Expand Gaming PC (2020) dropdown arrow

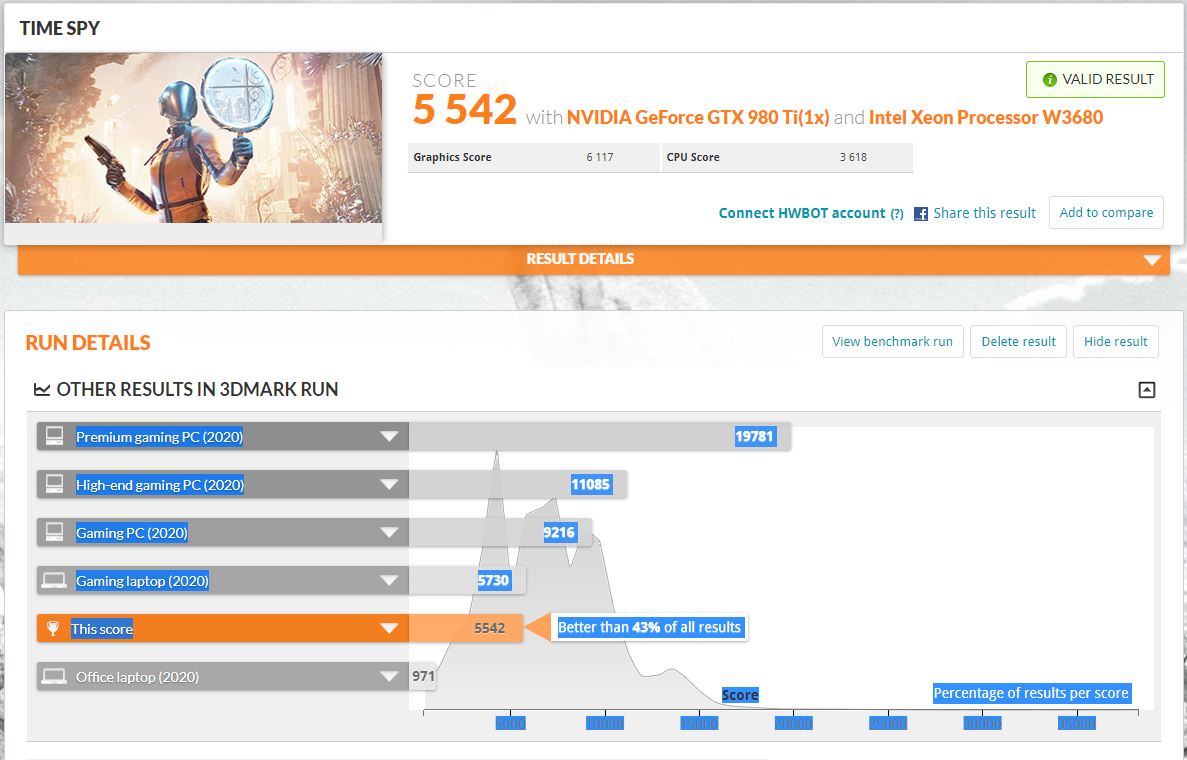tap(389, 533)
